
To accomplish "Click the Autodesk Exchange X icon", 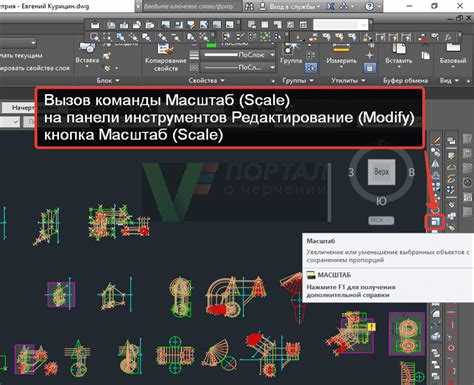I will point(331,6).
